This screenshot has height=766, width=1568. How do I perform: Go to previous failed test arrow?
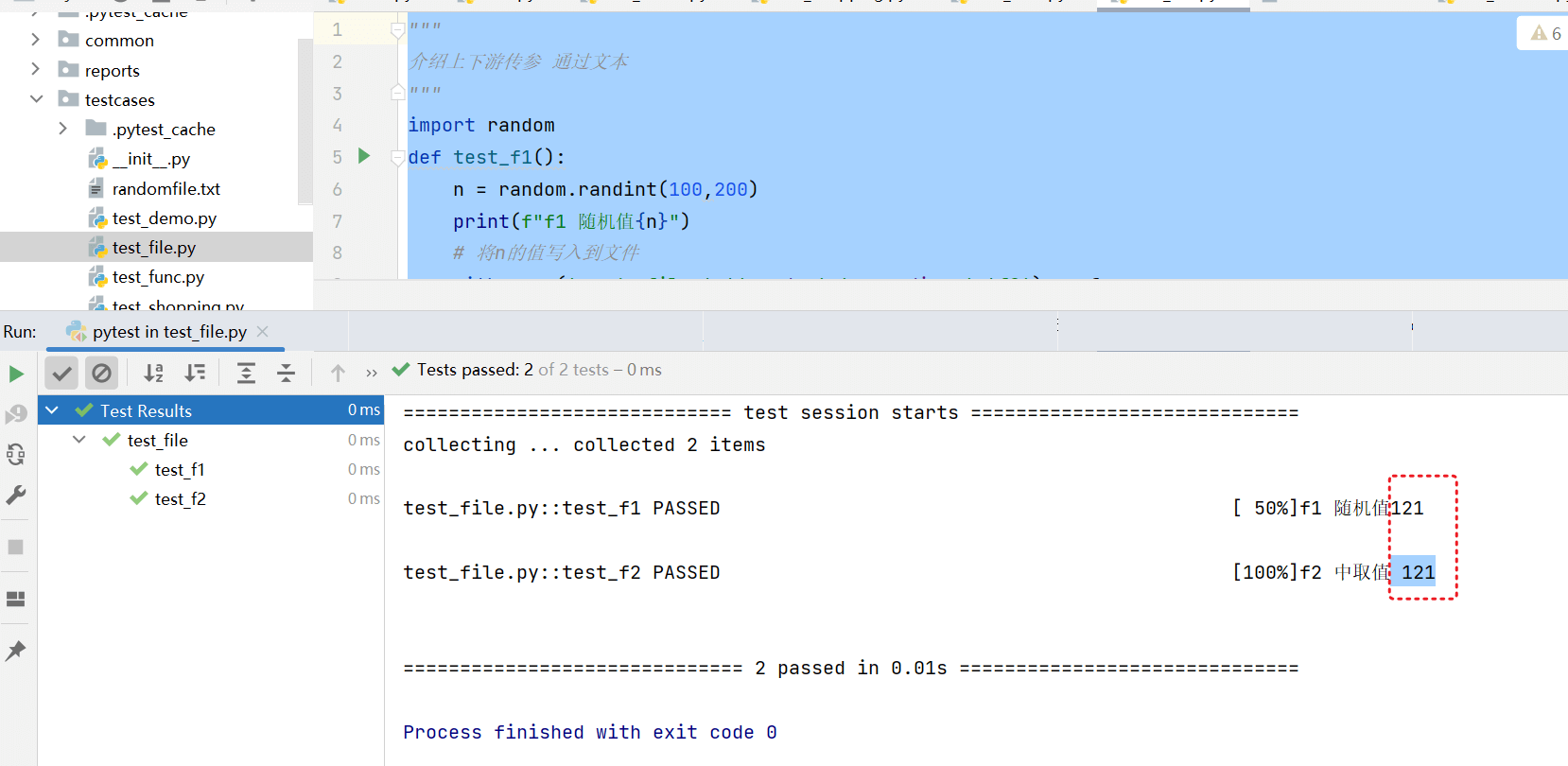[x=338, y=374]
